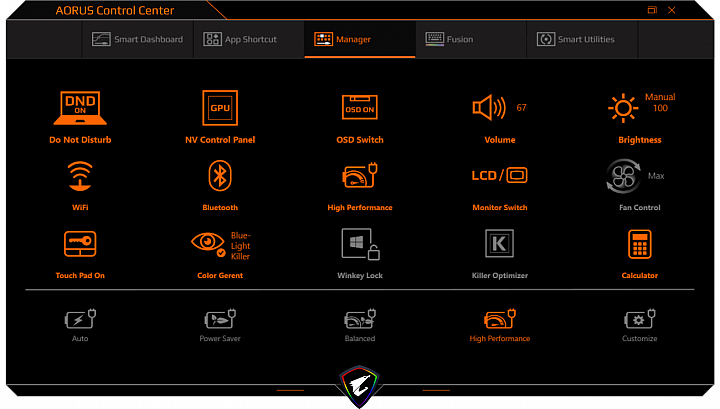Click the Brightness sun icon
Image resolution: width=720 pixels, height=409 pixels.
[x=623, y=108]
